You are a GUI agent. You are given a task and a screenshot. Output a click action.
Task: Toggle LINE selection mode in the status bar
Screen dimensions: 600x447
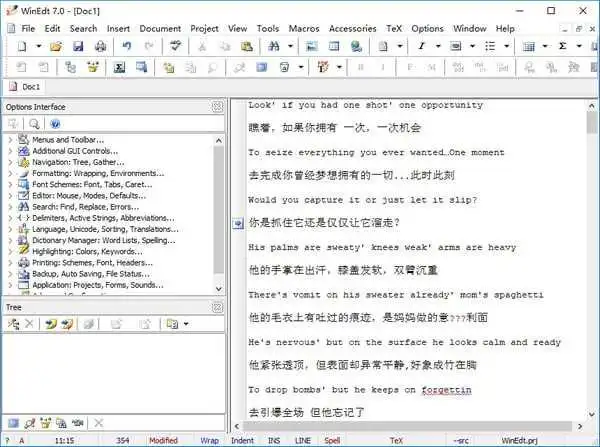point(303,440)
